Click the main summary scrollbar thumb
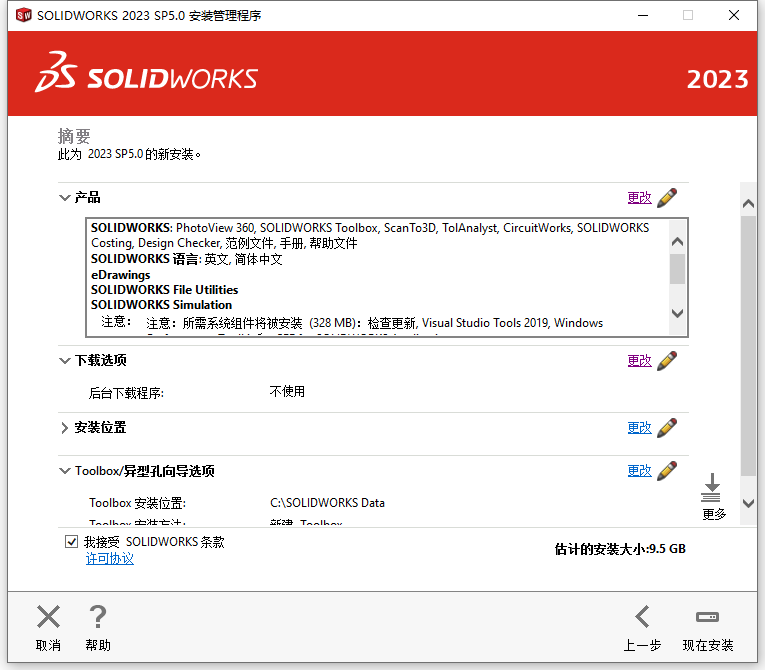The image size is (765, 670). point(748,345)
